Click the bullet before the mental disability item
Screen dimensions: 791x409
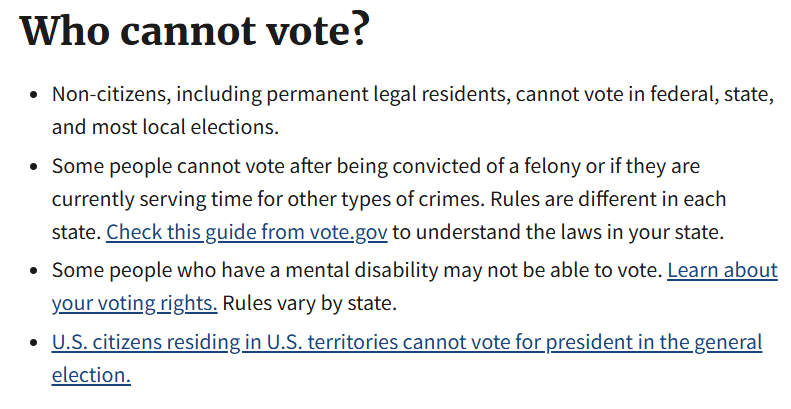click(34, 271)
